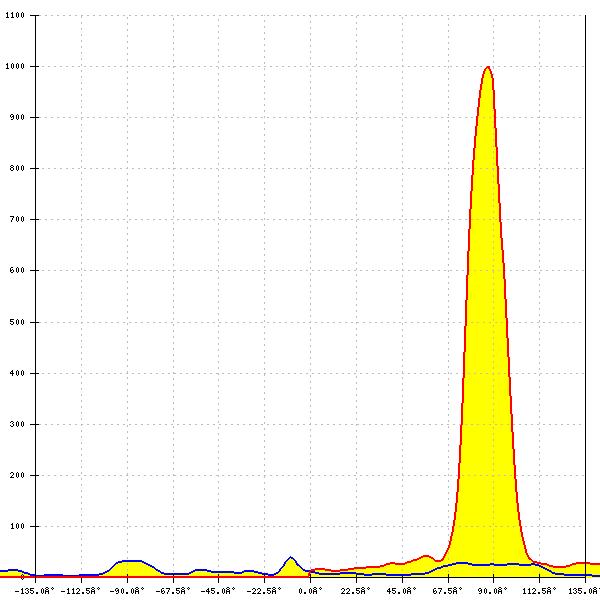Click the 112.5° x-axis label

tap(539, 591)
